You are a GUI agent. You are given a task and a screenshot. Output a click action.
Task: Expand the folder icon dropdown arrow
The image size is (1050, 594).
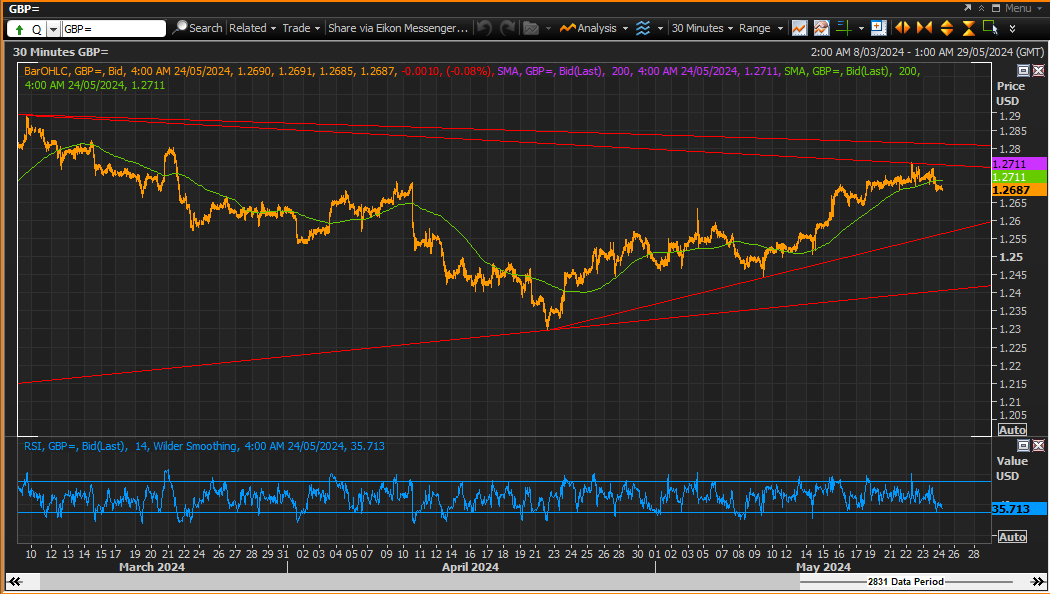click(548, 29)
